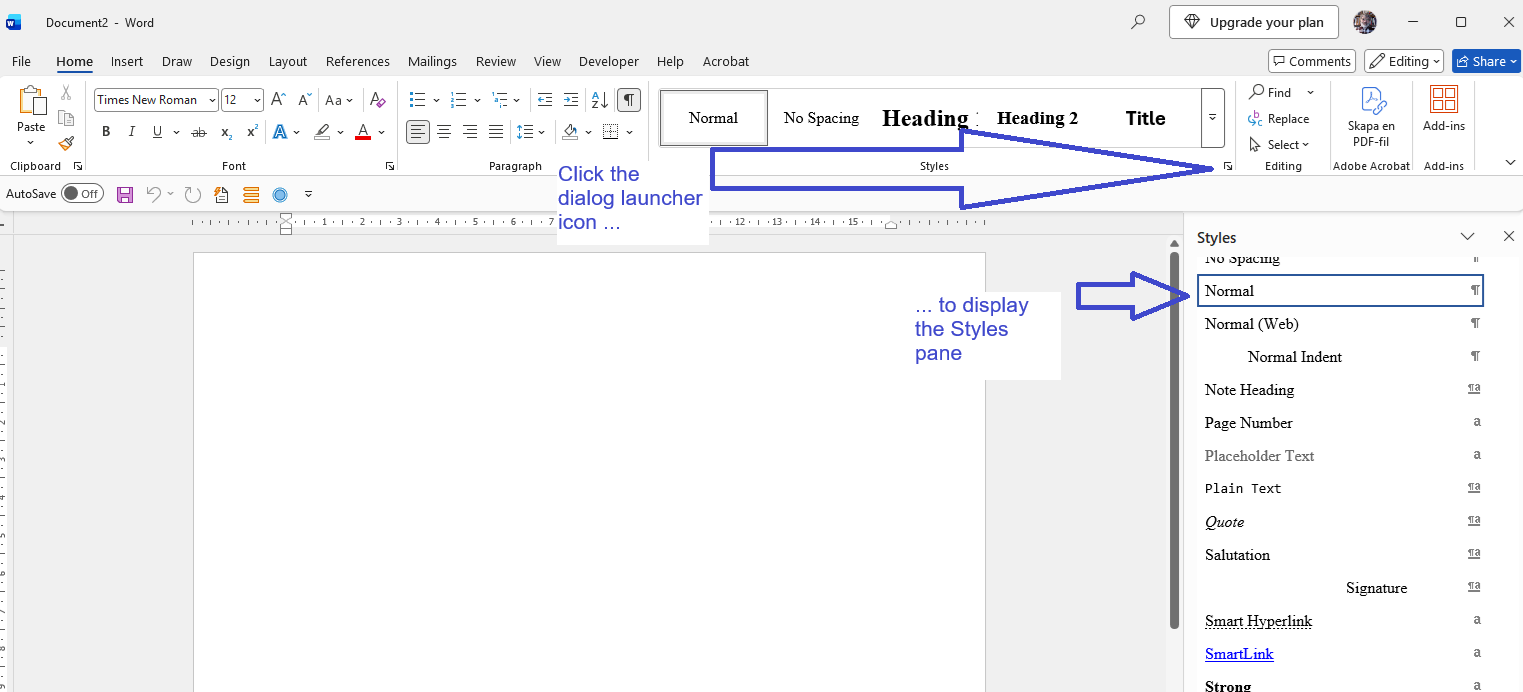Screen dimensions: 1523x692
Task: Apply italic formatting
Action: pyautogui.click(x=131, y=132)
